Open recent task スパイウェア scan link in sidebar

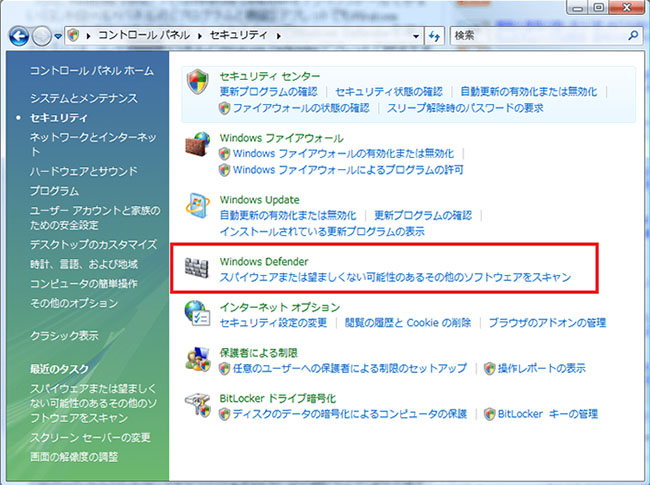(93, 403)
